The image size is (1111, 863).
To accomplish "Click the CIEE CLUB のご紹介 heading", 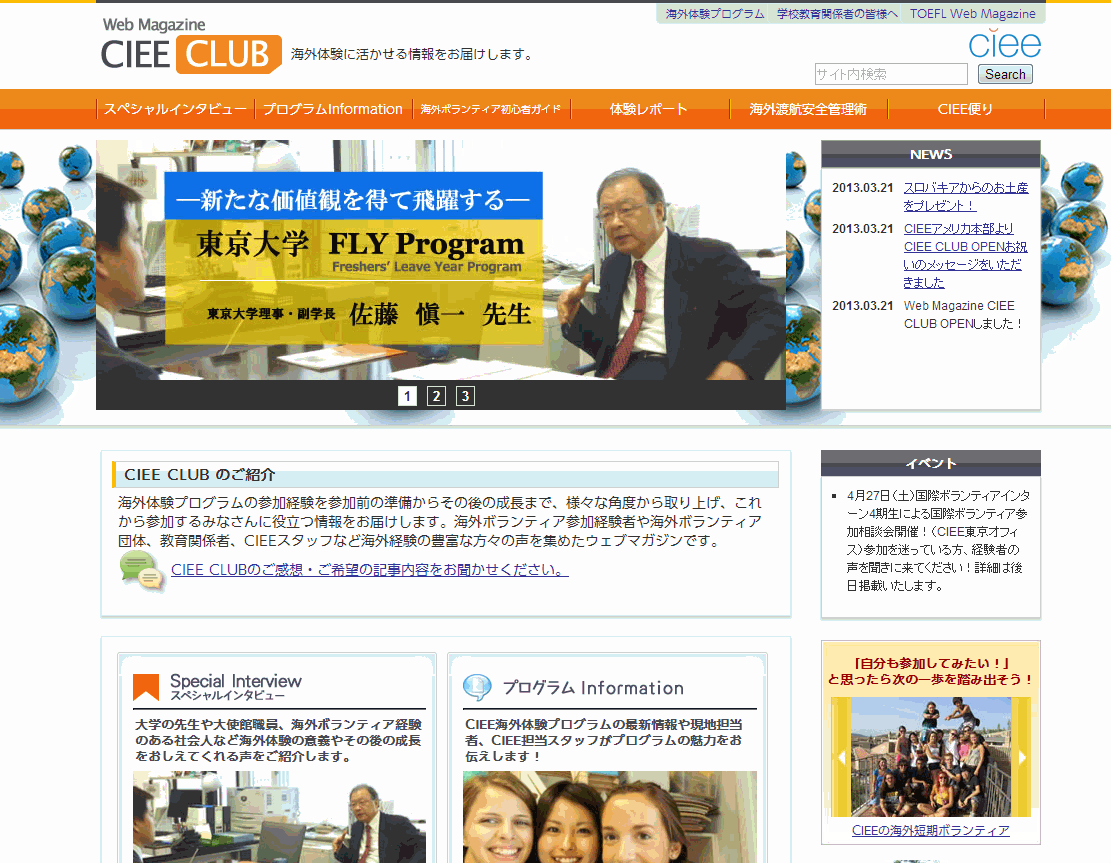I will (200, 475).
